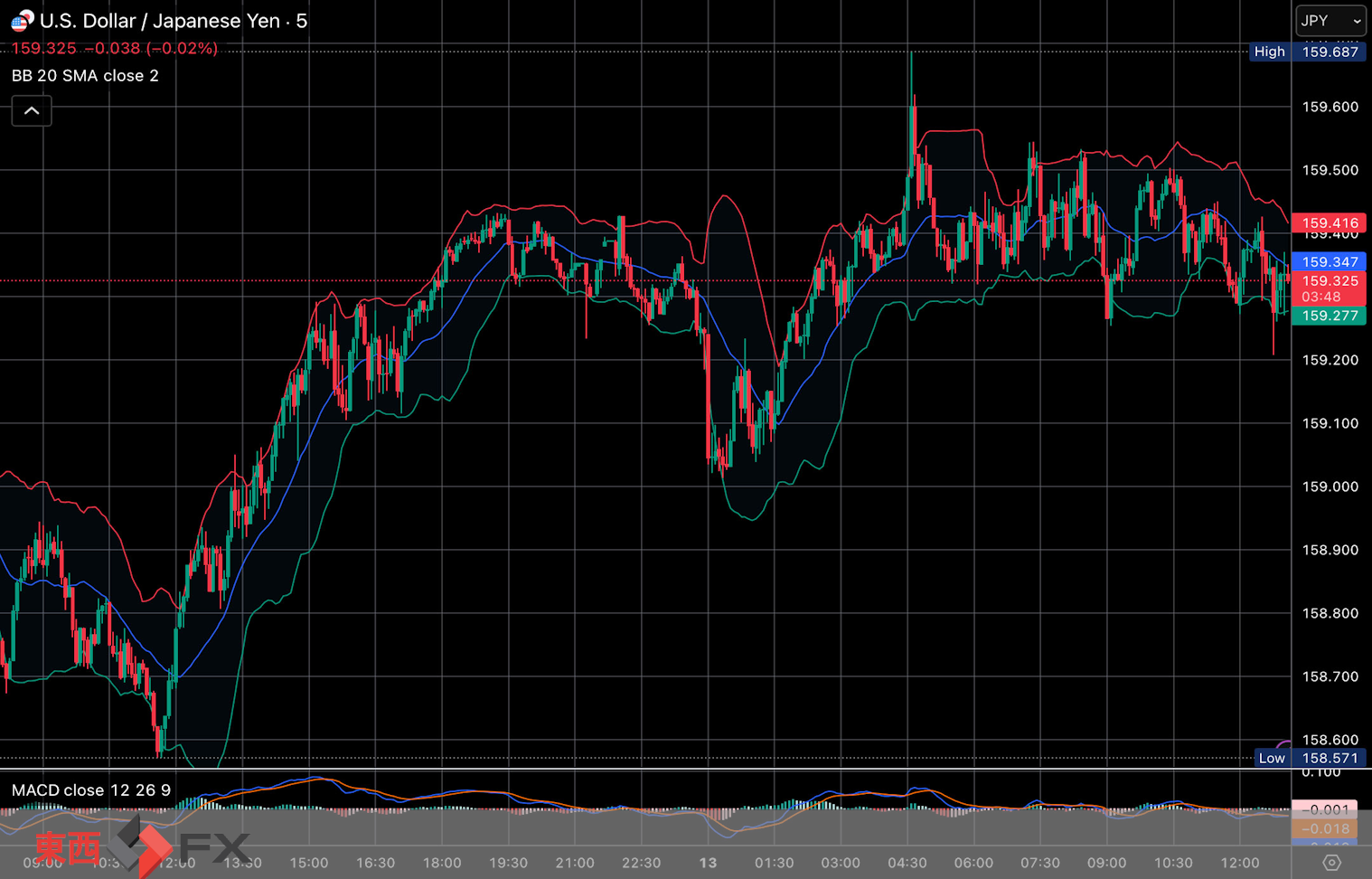Click the MACD close 12 26 9 legend
Screen dimensions: 1372x879
(x=90, y=790)
